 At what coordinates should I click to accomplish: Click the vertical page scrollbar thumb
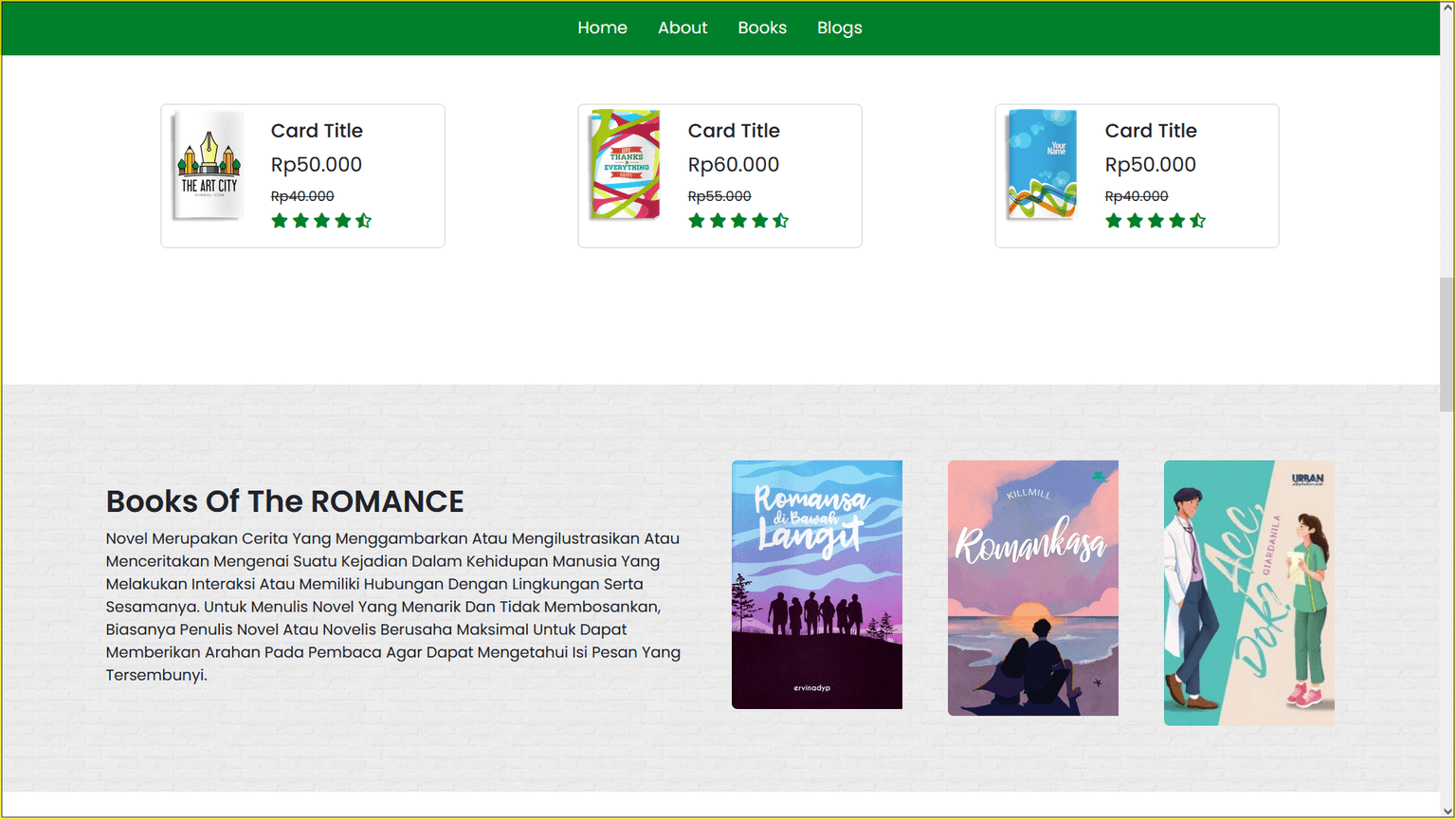click(x=1447, y=343)
